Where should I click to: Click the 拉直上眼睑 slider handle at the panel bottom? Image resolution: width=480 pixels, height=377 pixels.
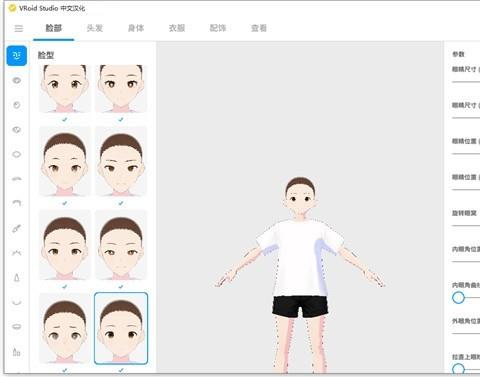pyautogui.click(x=458, y=369)
